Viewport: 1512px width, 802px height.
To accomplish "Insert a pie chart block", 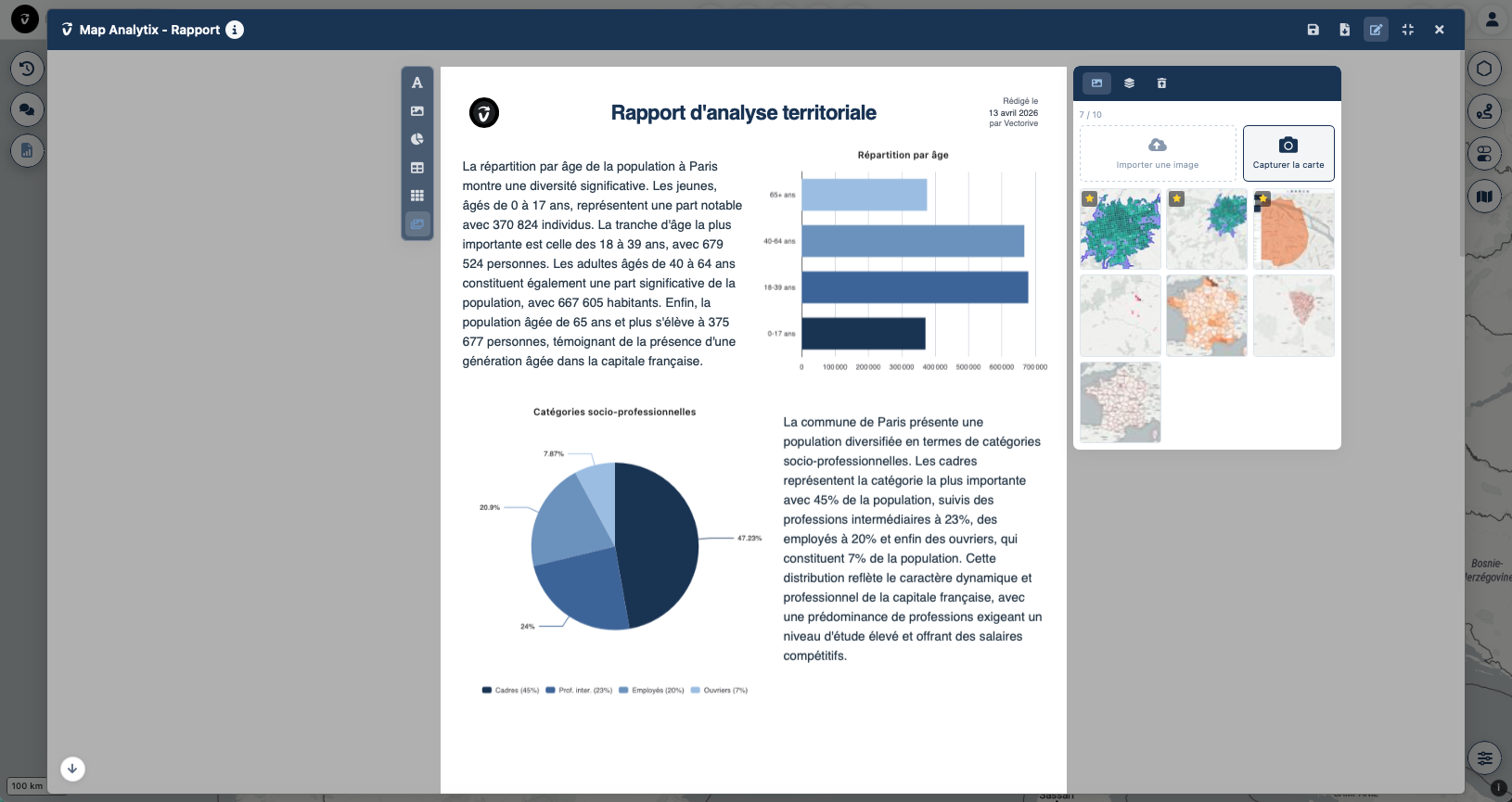I will point(417,139).
